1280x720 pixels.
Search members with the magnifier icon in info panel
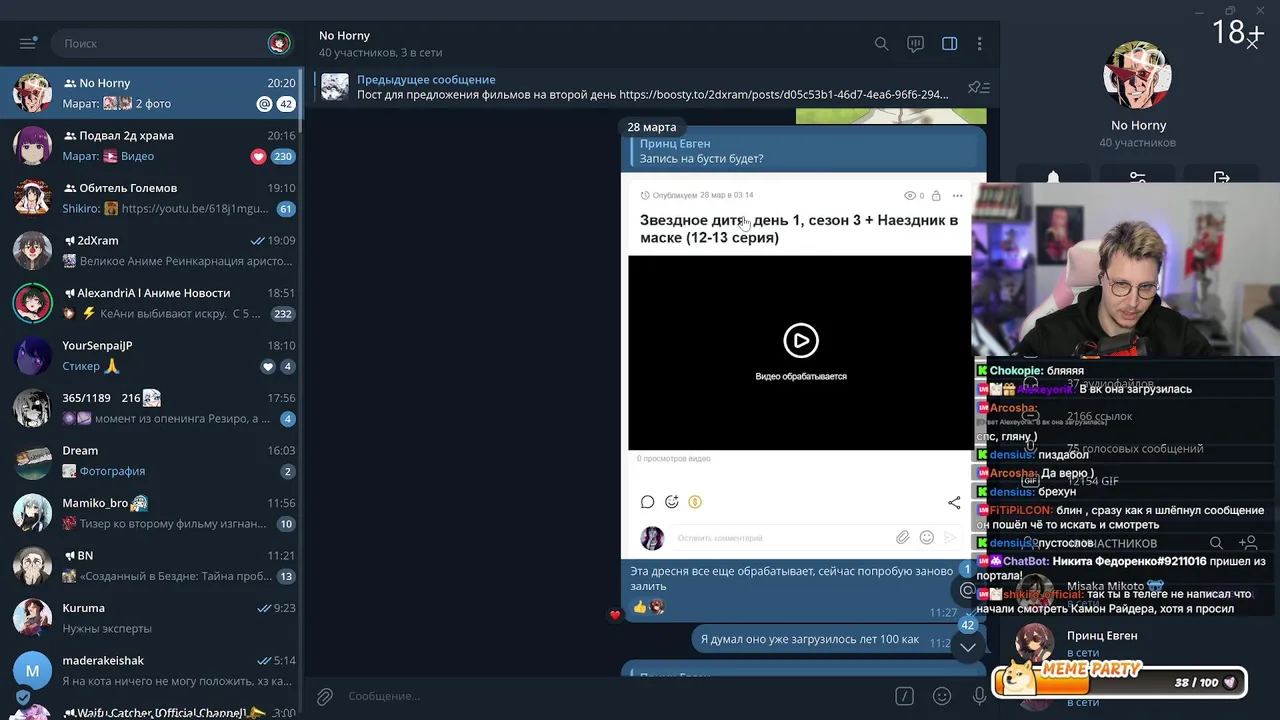(x=1216, y=543)
